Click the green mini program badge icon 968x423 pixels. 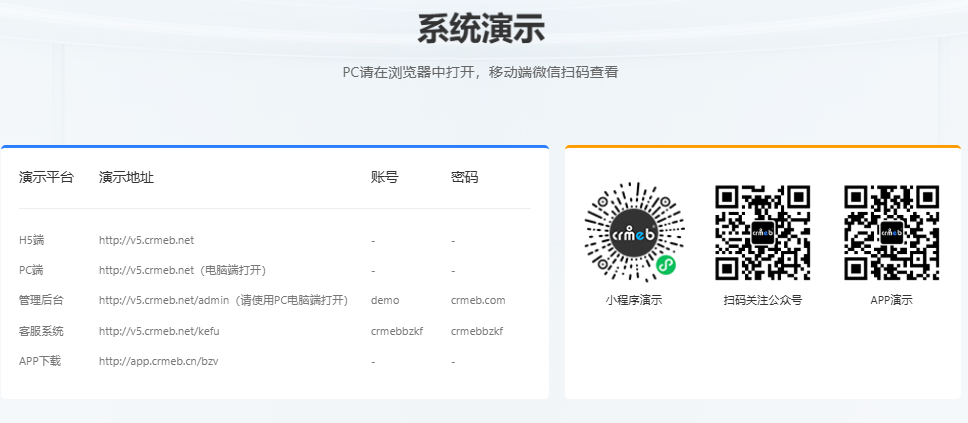click(x=665, y=264)
